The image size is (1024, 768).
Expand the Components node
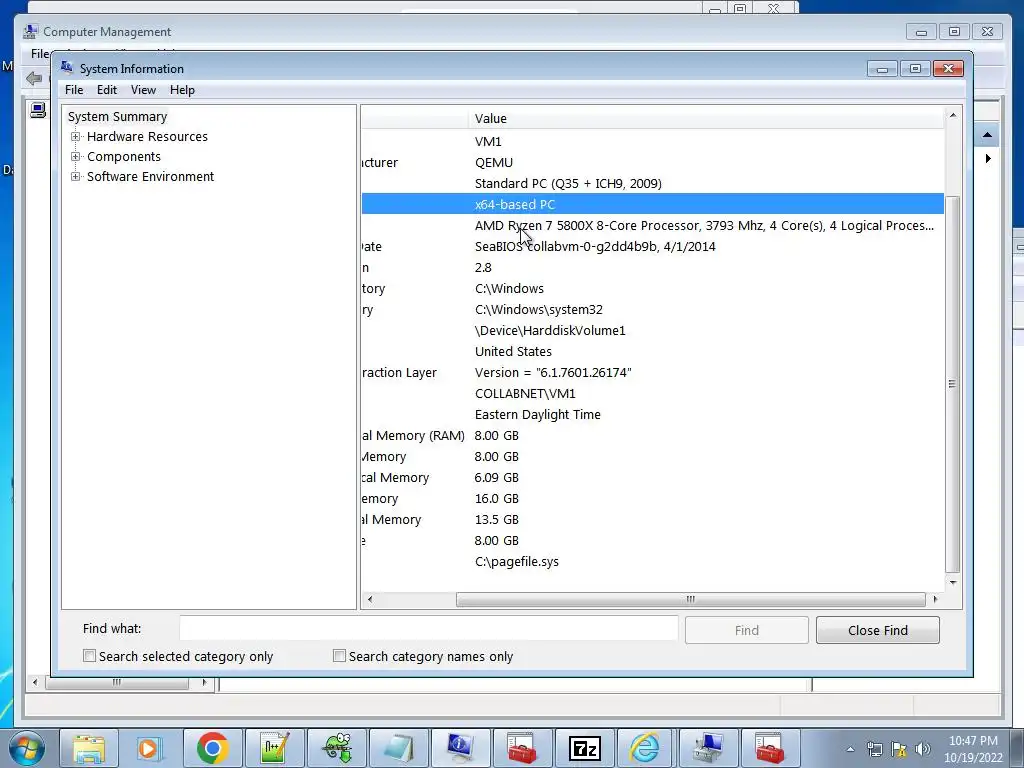point(76,157)
